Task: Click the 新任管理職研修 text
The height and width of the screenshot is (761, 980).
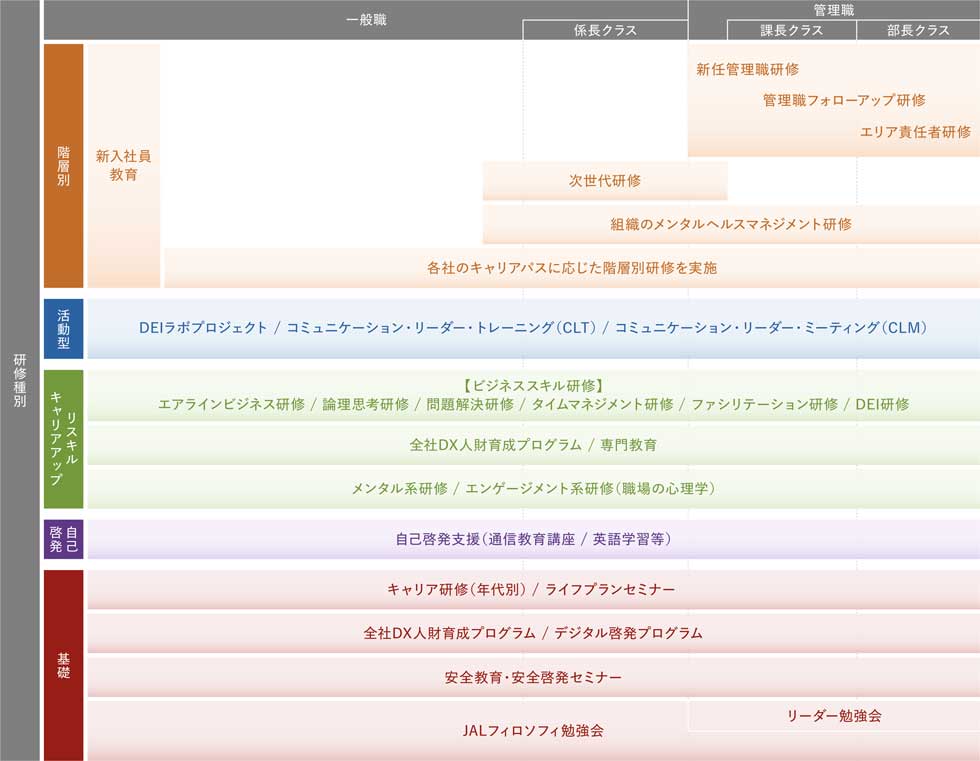Action: [x=748, y=69]
